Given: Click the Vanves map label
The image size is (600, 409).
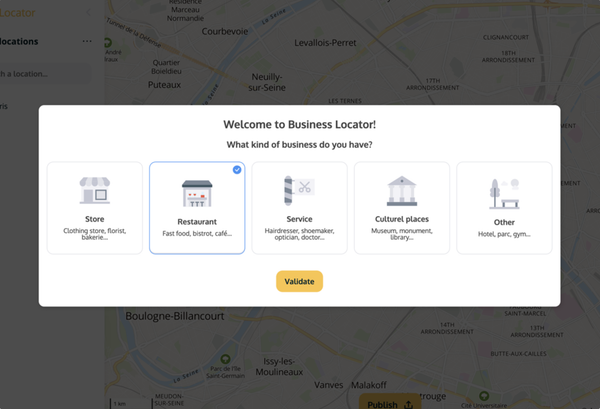Looking at the screenshot, I should point(329,385).
